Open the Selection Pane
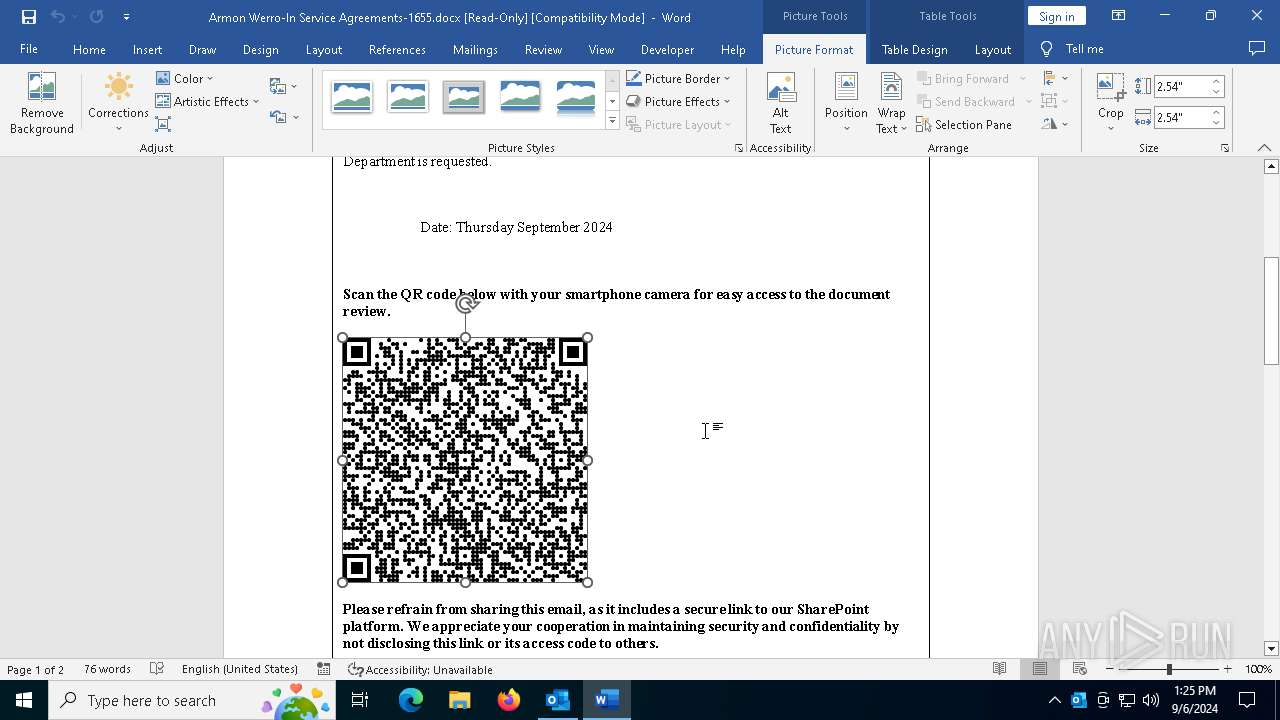 [x=964, y=125]
